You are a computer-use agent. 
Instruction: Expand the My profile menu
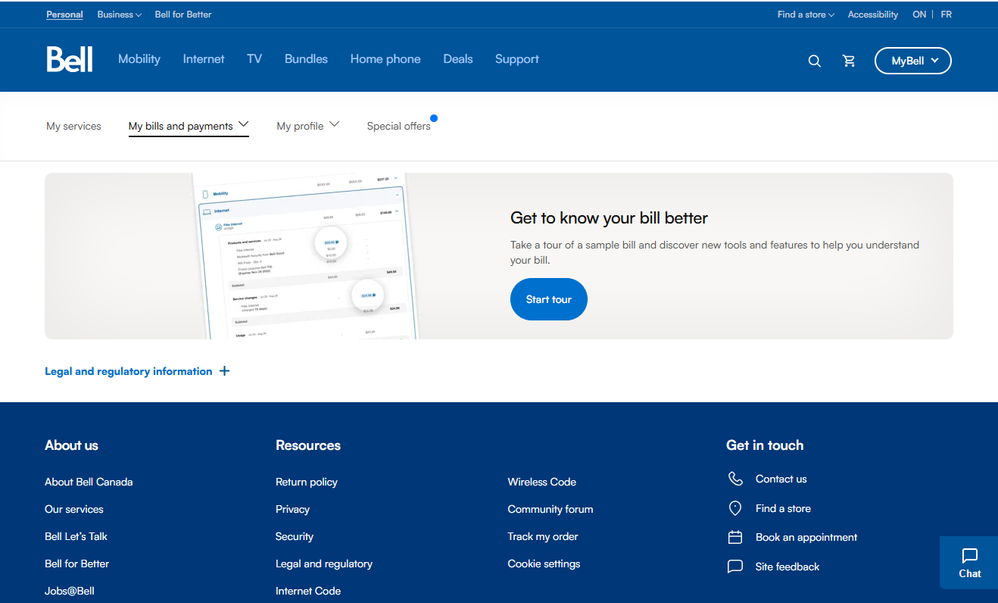coord(307,126)
